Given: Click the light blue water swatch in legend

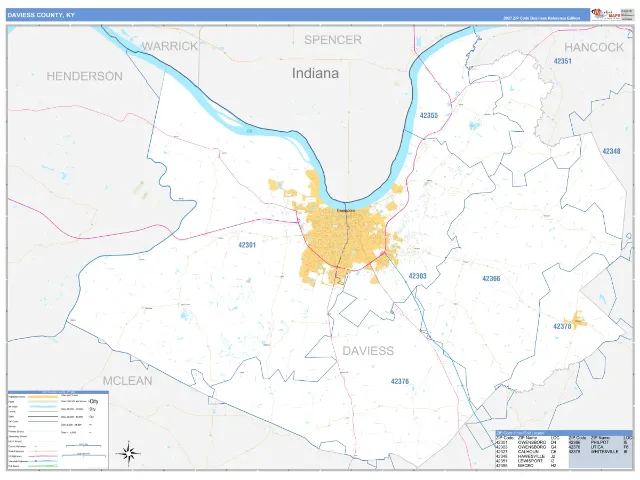Looking at the screenshot, I should click(x=43, y=407).
